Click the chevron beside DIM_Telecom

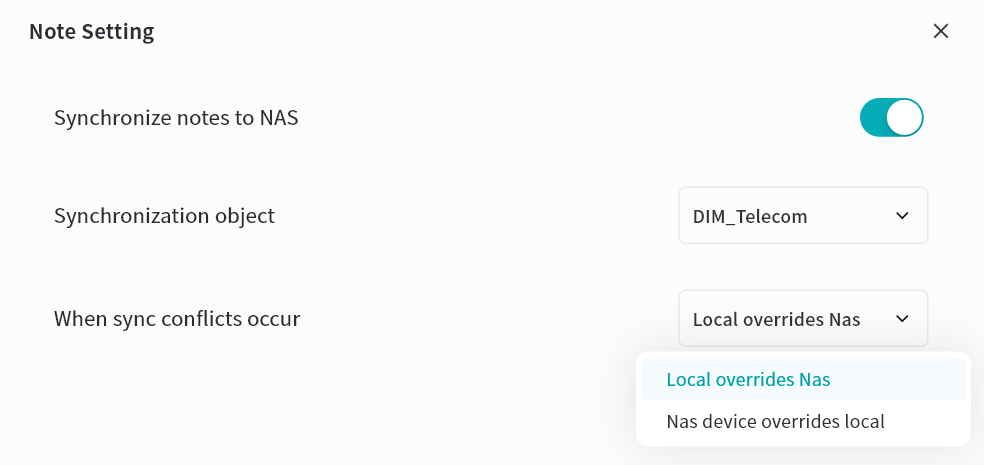tap(902, 216)
